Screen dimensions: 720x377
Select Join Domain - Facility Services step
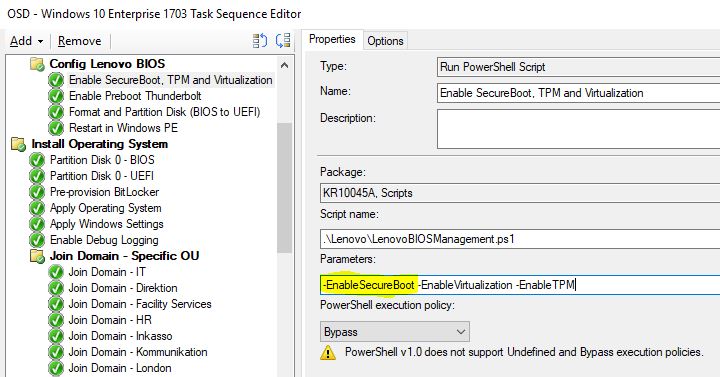(140, 304)
